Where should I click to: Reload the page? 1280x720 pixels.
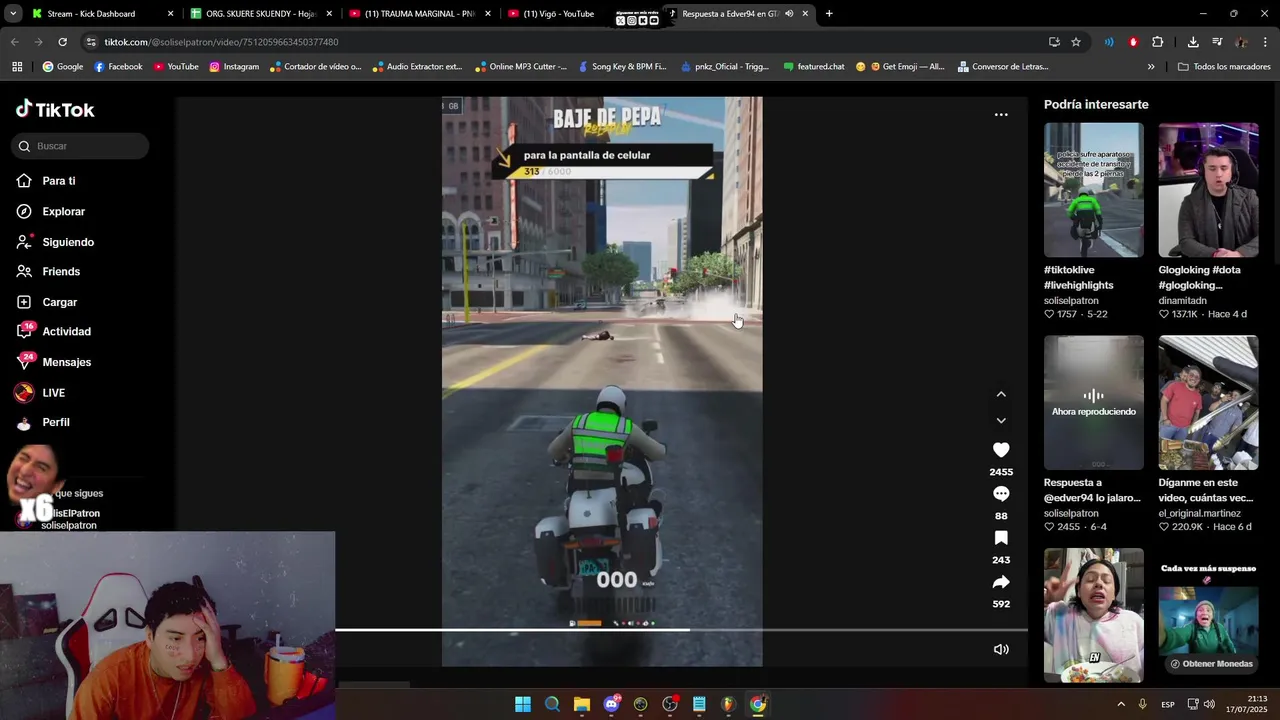coord(62,42)
